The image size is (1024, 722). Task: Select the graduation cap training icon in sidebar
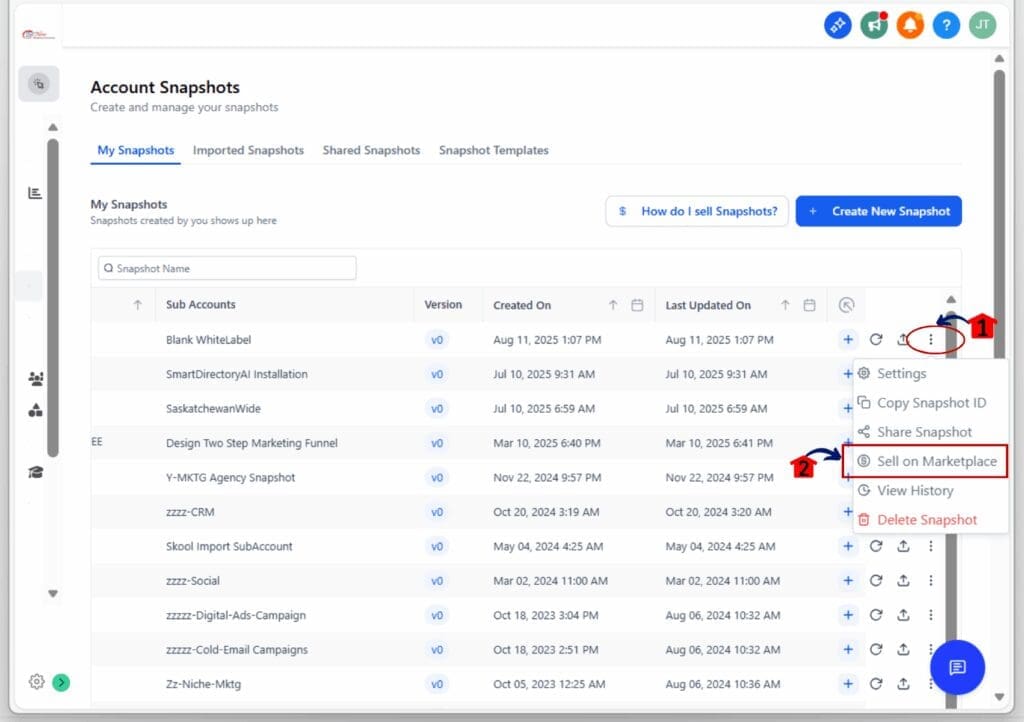point(38,470)
